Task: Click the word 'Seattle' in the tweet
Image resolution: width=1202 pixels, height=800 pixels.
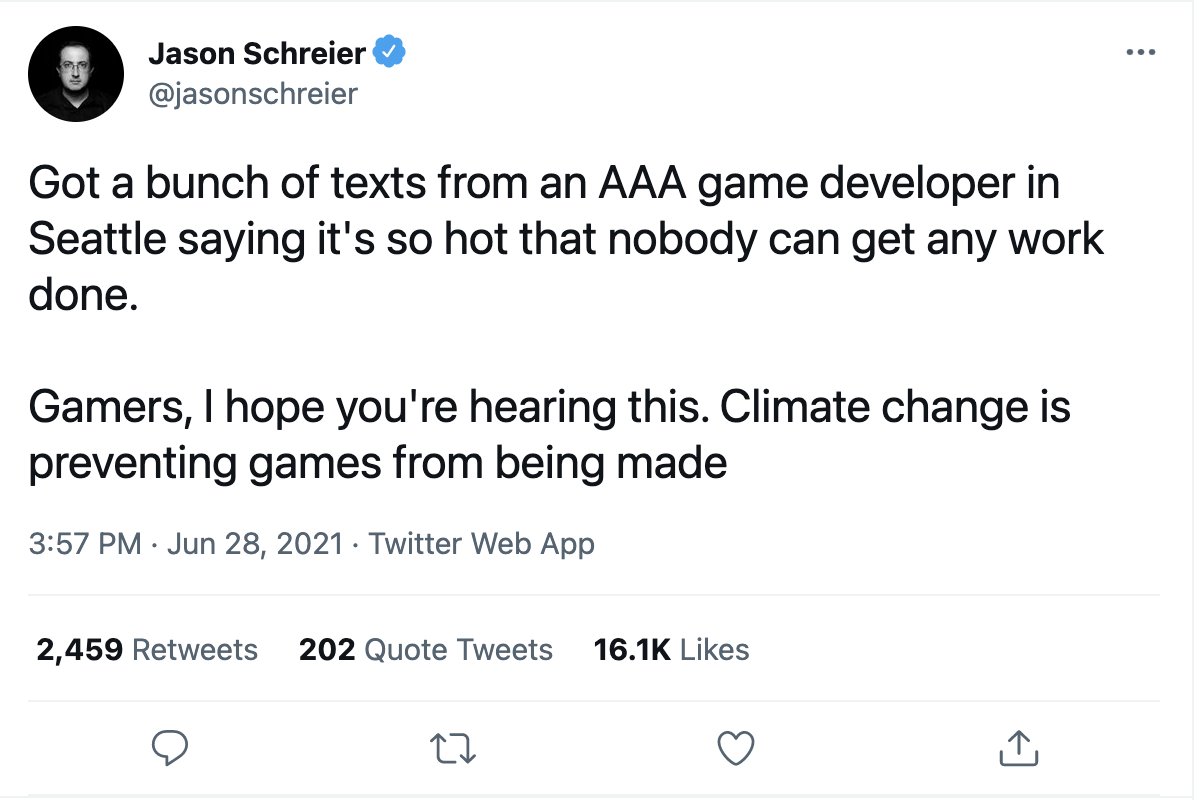Action: pos(97,240)
